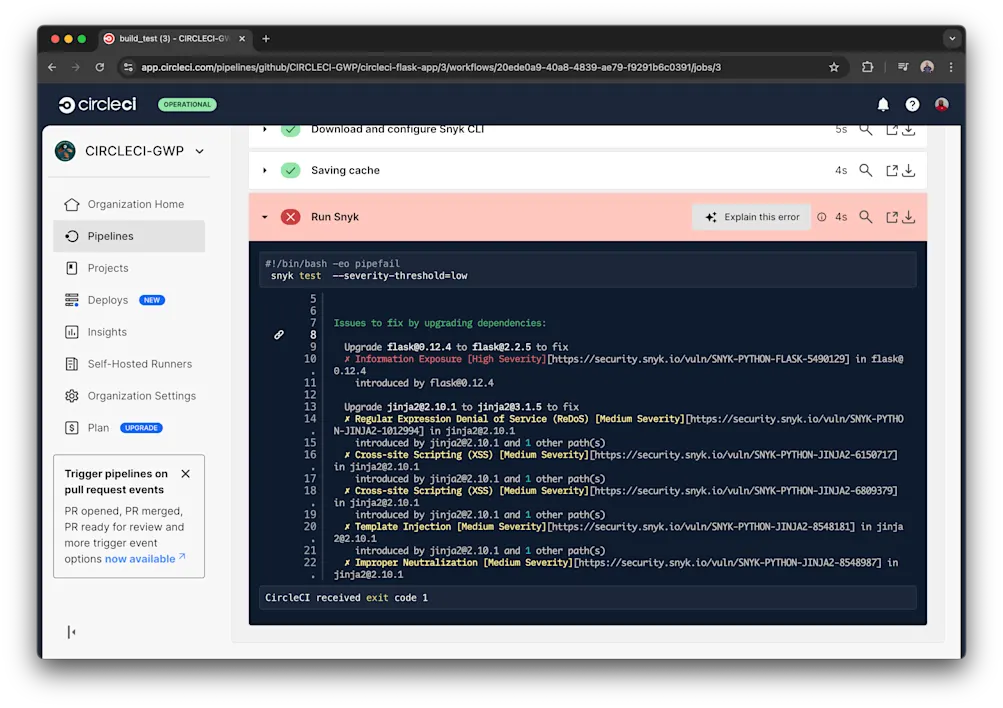1003x708 pixels.
Task: Click the red failed status icon on Run Snyk
Action: [290, 217]
